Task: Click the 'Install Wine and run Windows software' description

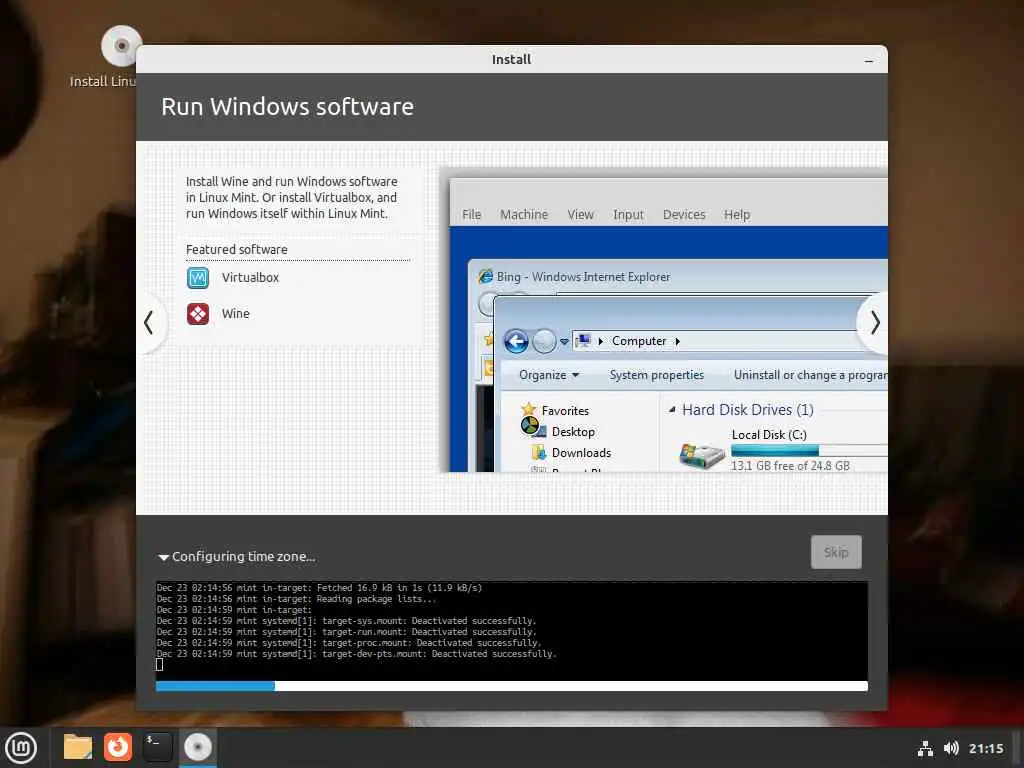Action: [x=292, y=197]
